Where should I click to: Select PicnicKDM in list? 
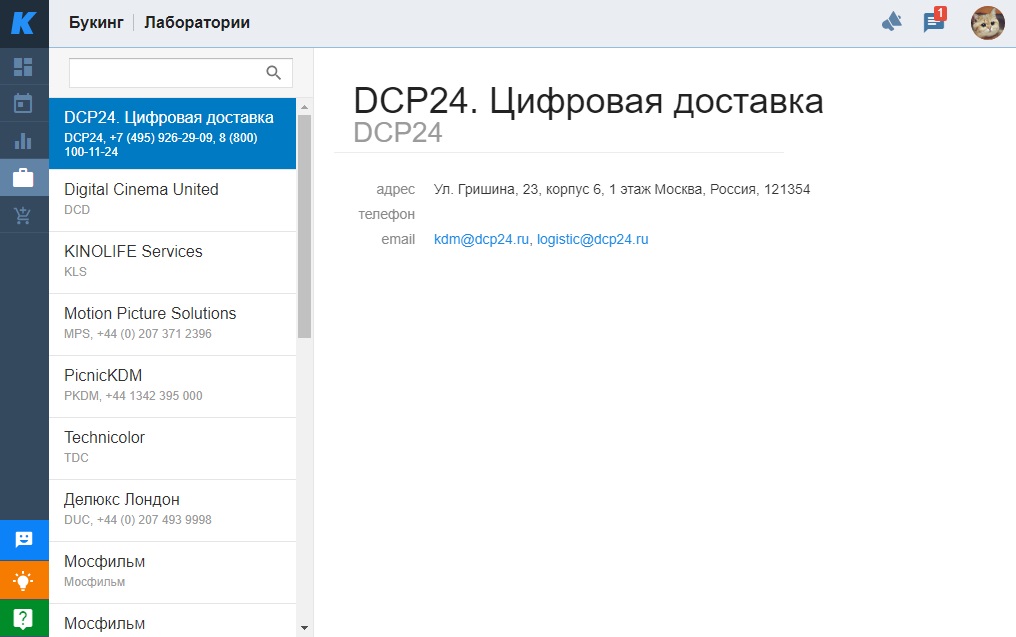(x=172, y=387)
